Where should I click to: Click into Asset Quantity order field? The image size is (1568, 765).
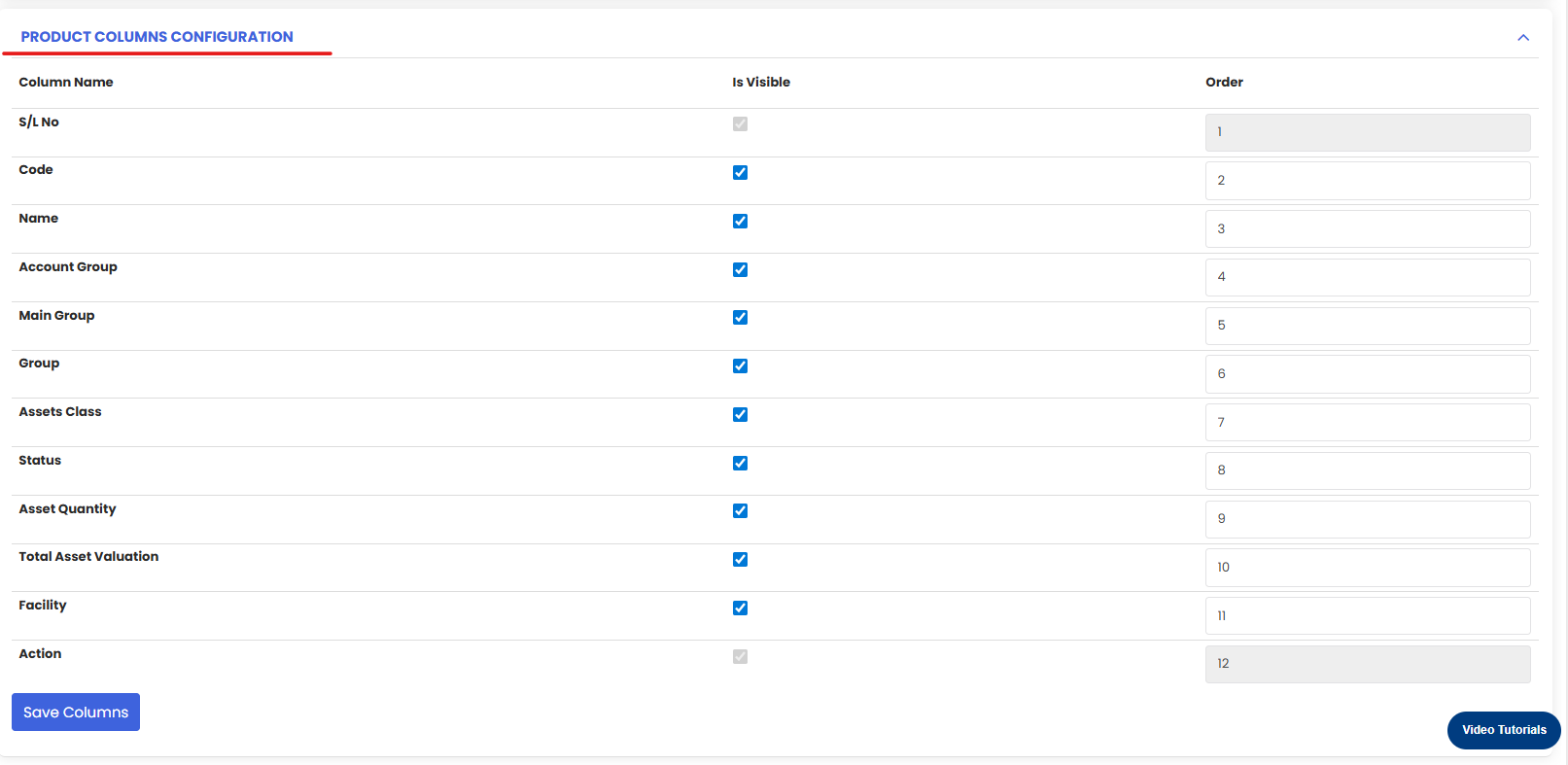click(1368, 519)
